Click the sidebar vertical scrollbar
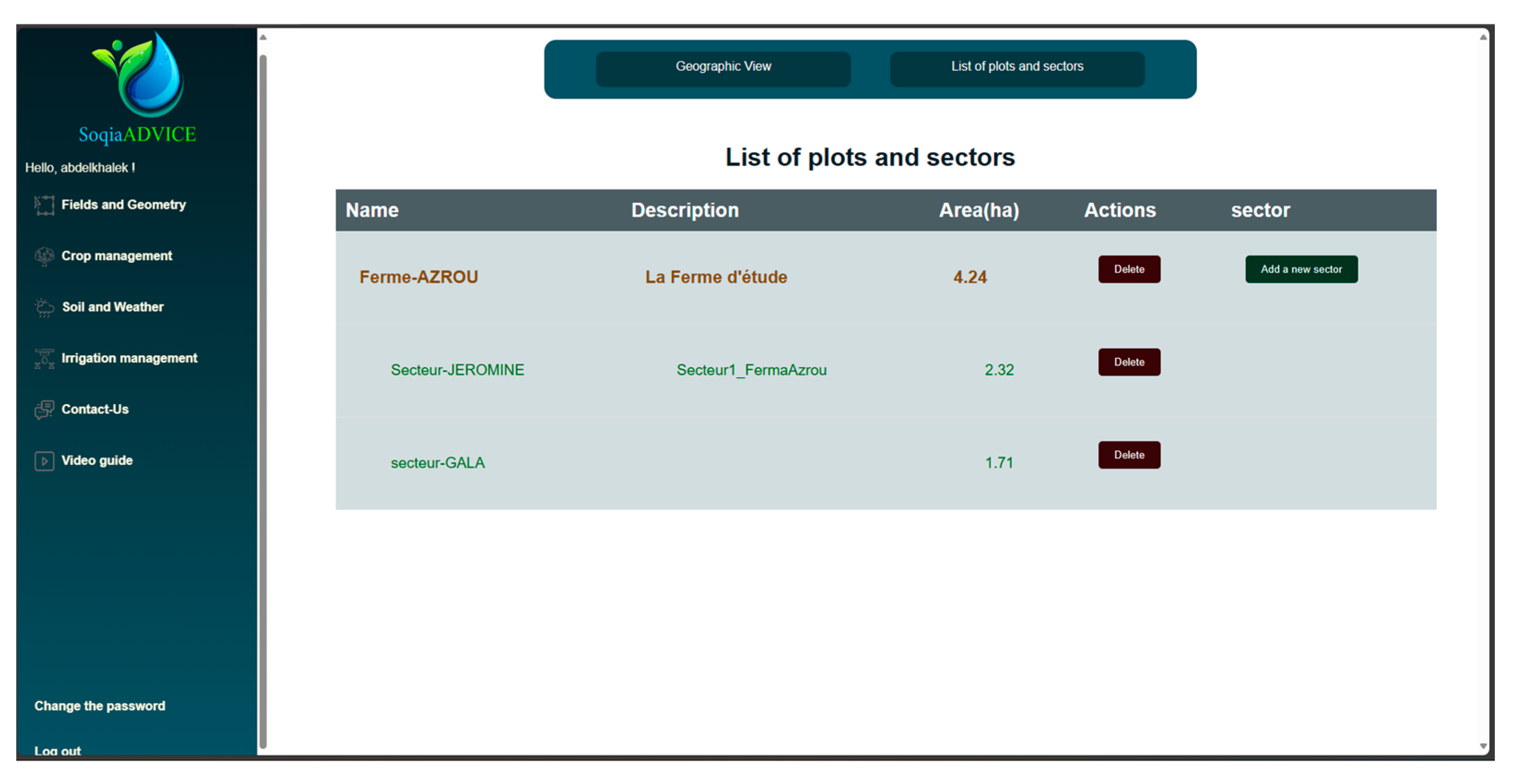This screenshot has height=784, width=1516. [x=263, y=400]
